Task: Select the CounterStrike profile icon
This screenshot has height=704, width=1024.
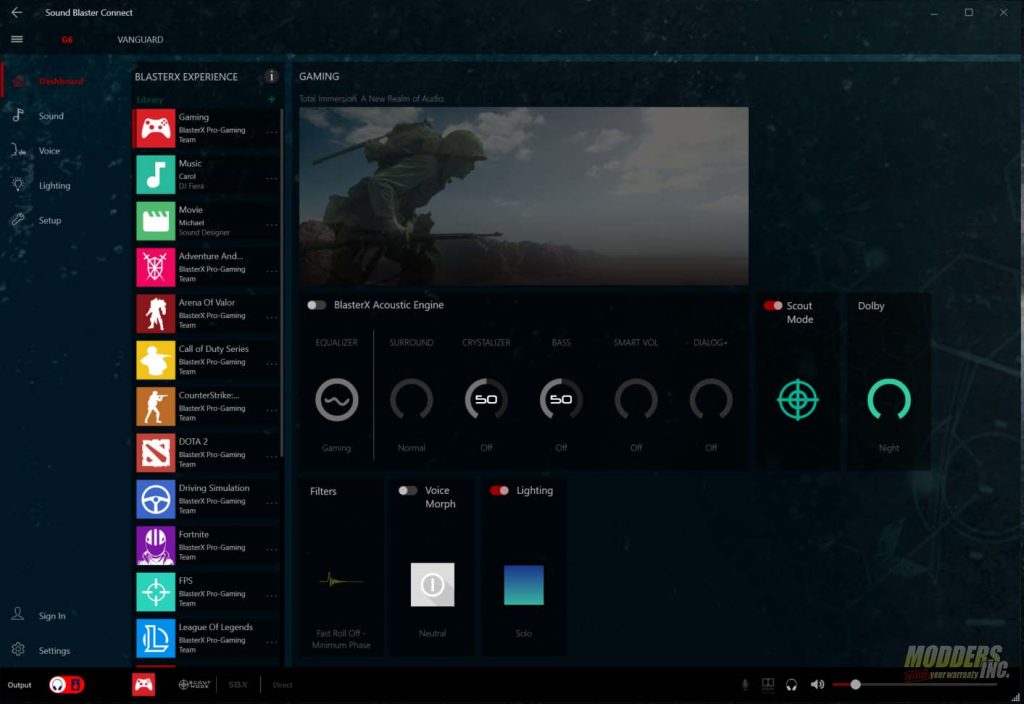Action: point(155,406)
